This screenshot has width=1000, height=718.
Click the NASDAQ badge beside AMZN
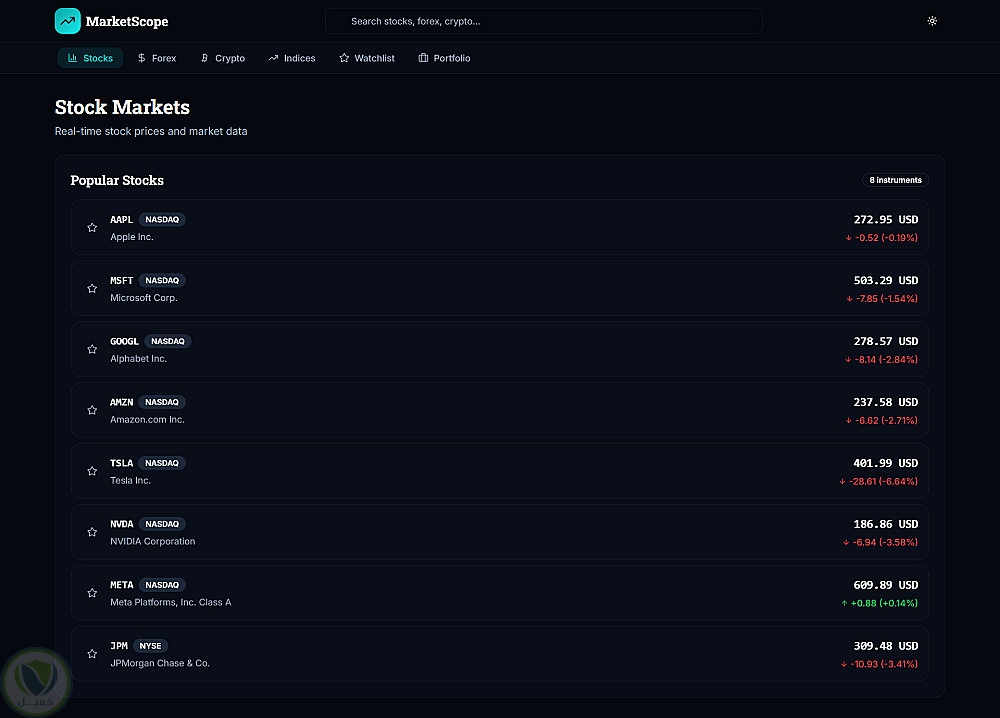tap(162, 402)
